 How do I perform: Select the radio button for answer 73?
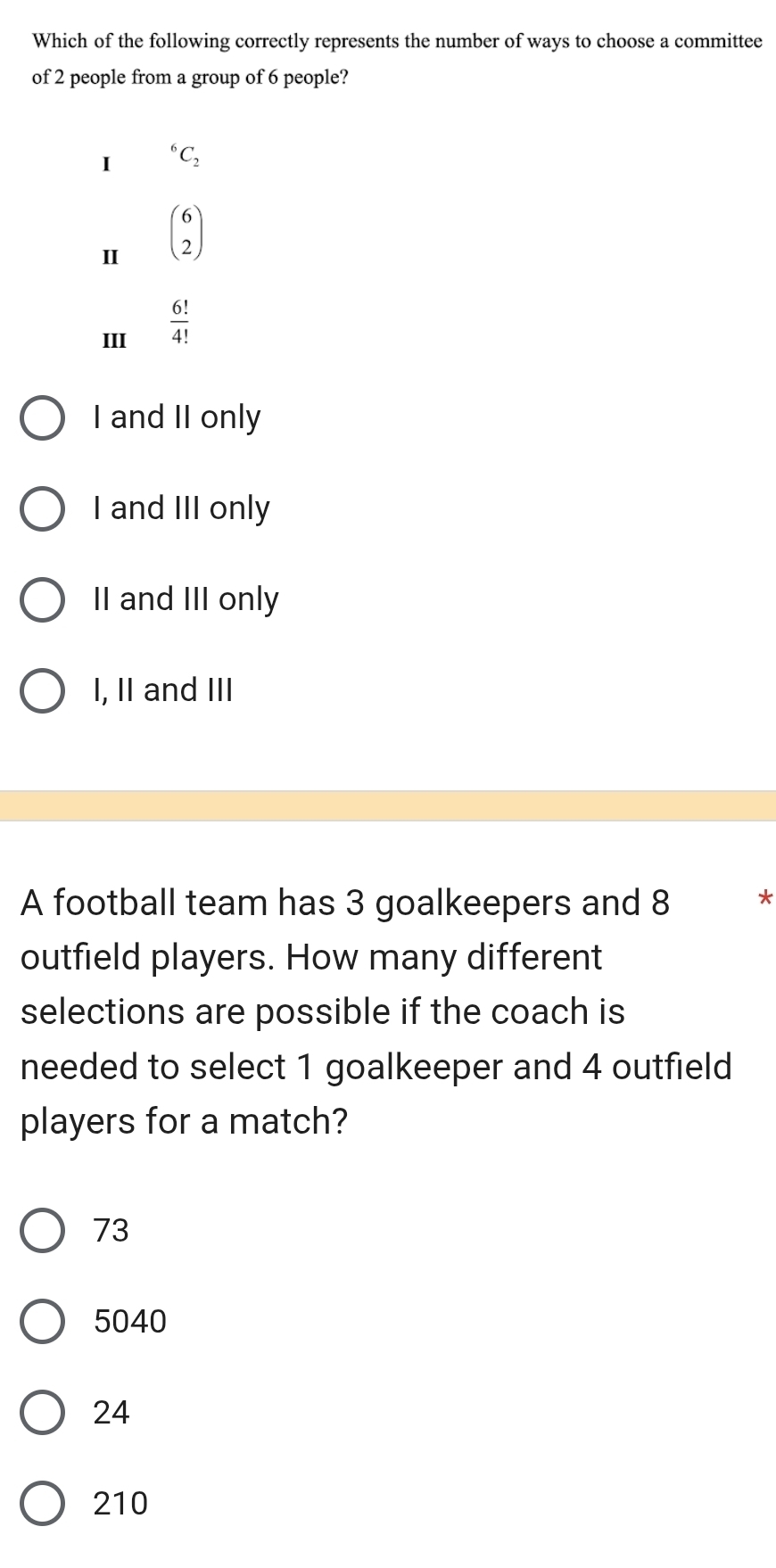[42, 1231]
